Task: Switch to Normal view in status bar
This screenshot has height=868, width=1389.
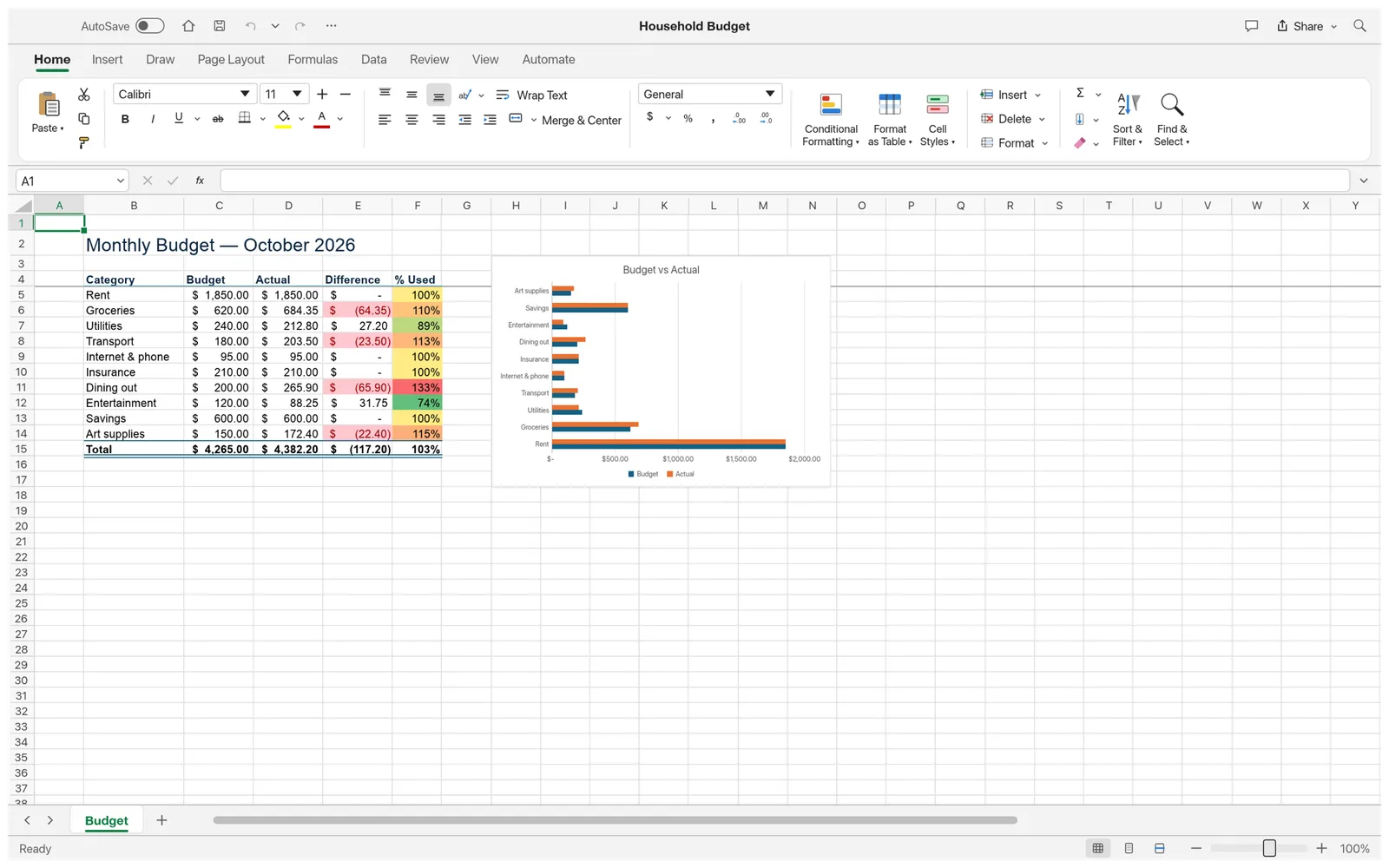Action: [1098, 848]
